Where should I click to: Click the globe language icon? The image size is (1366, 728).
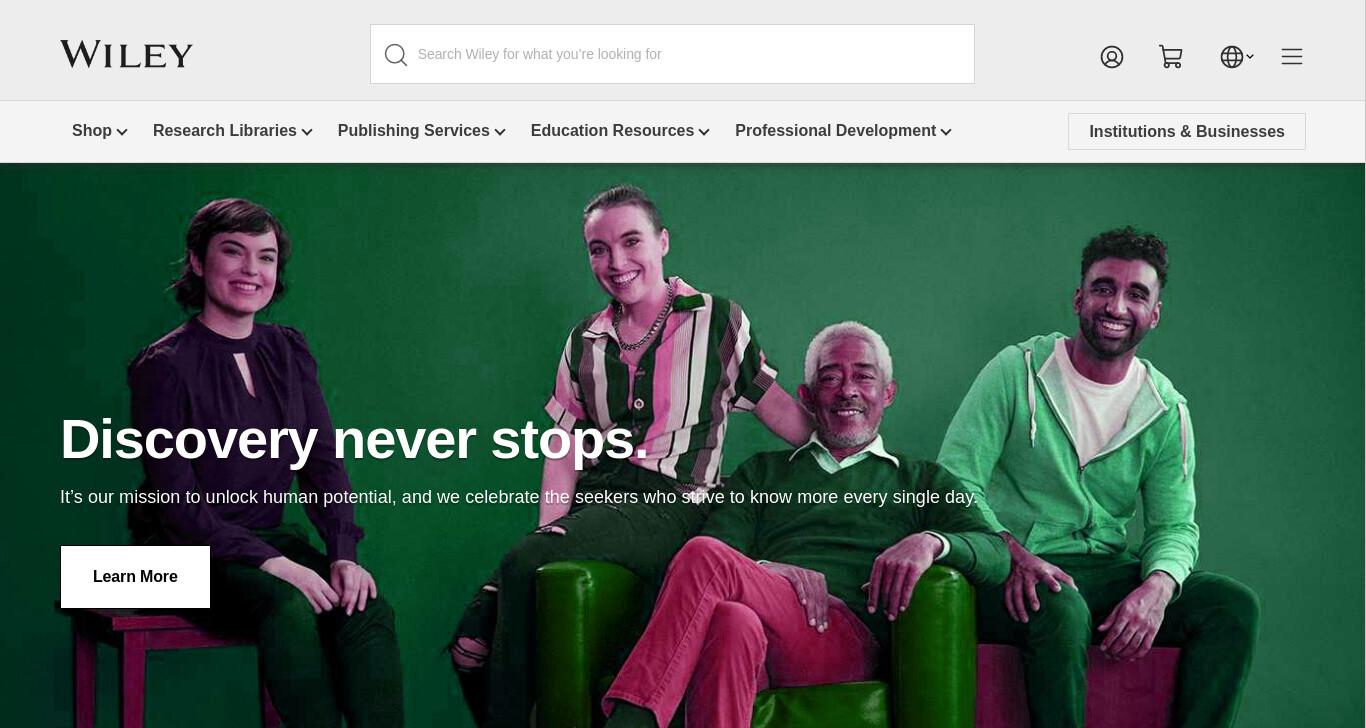1232,57
